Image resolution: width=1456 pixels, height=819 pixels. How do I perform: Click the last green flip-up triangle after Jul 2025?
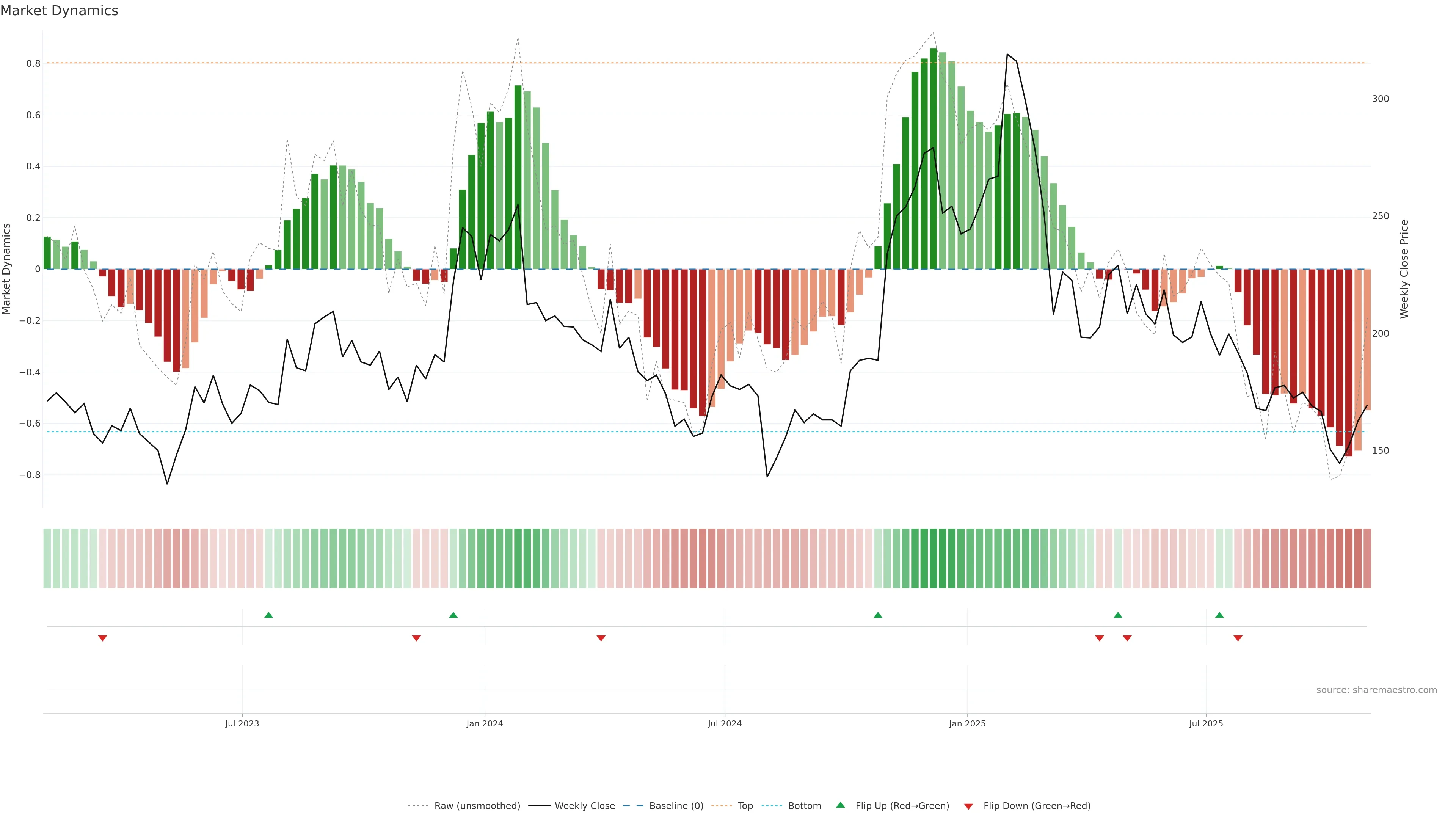point(1219,615)
